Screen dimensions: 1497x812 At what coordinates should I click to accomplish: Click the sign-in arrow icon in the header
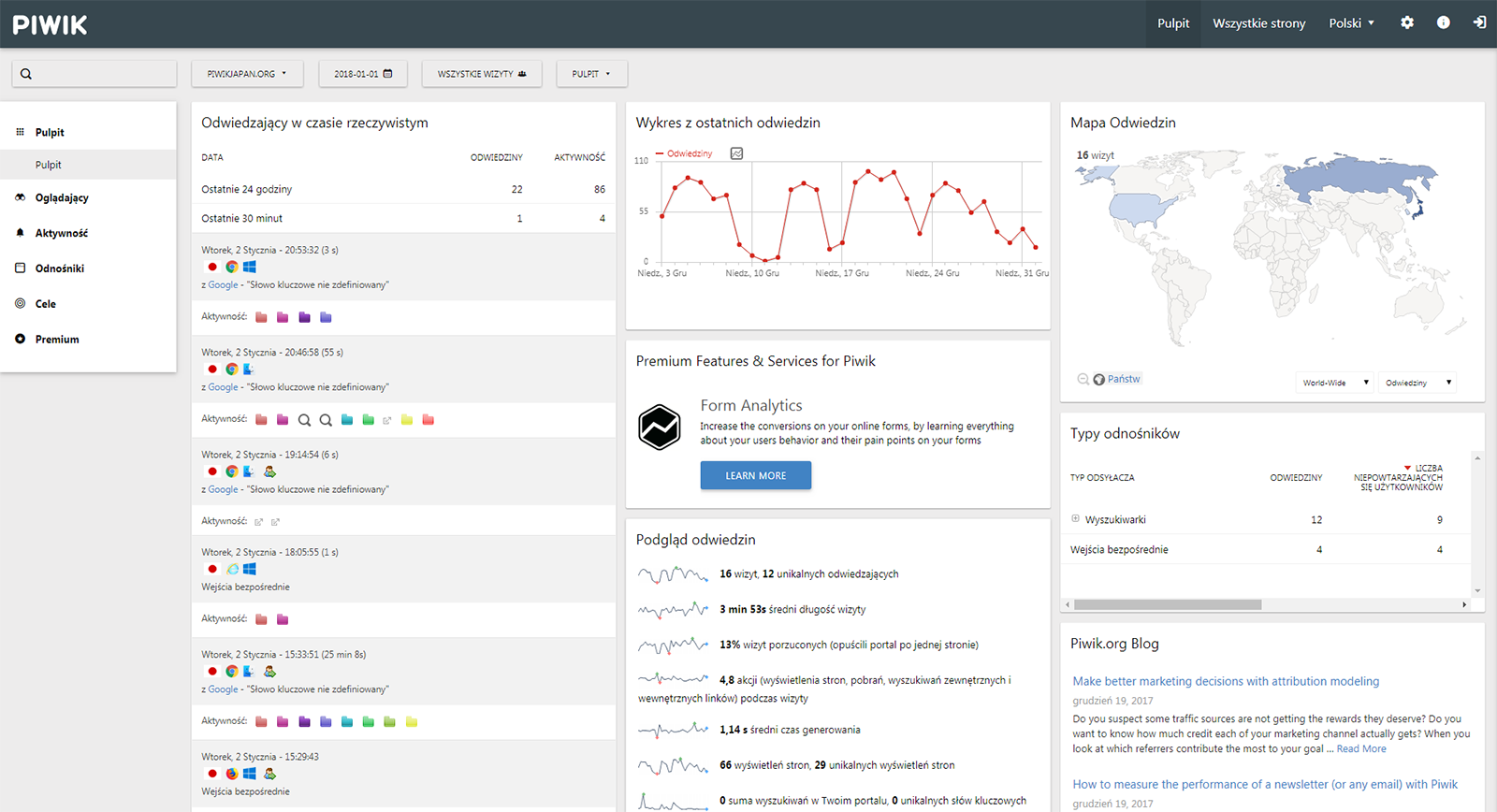coord(1479,22)
